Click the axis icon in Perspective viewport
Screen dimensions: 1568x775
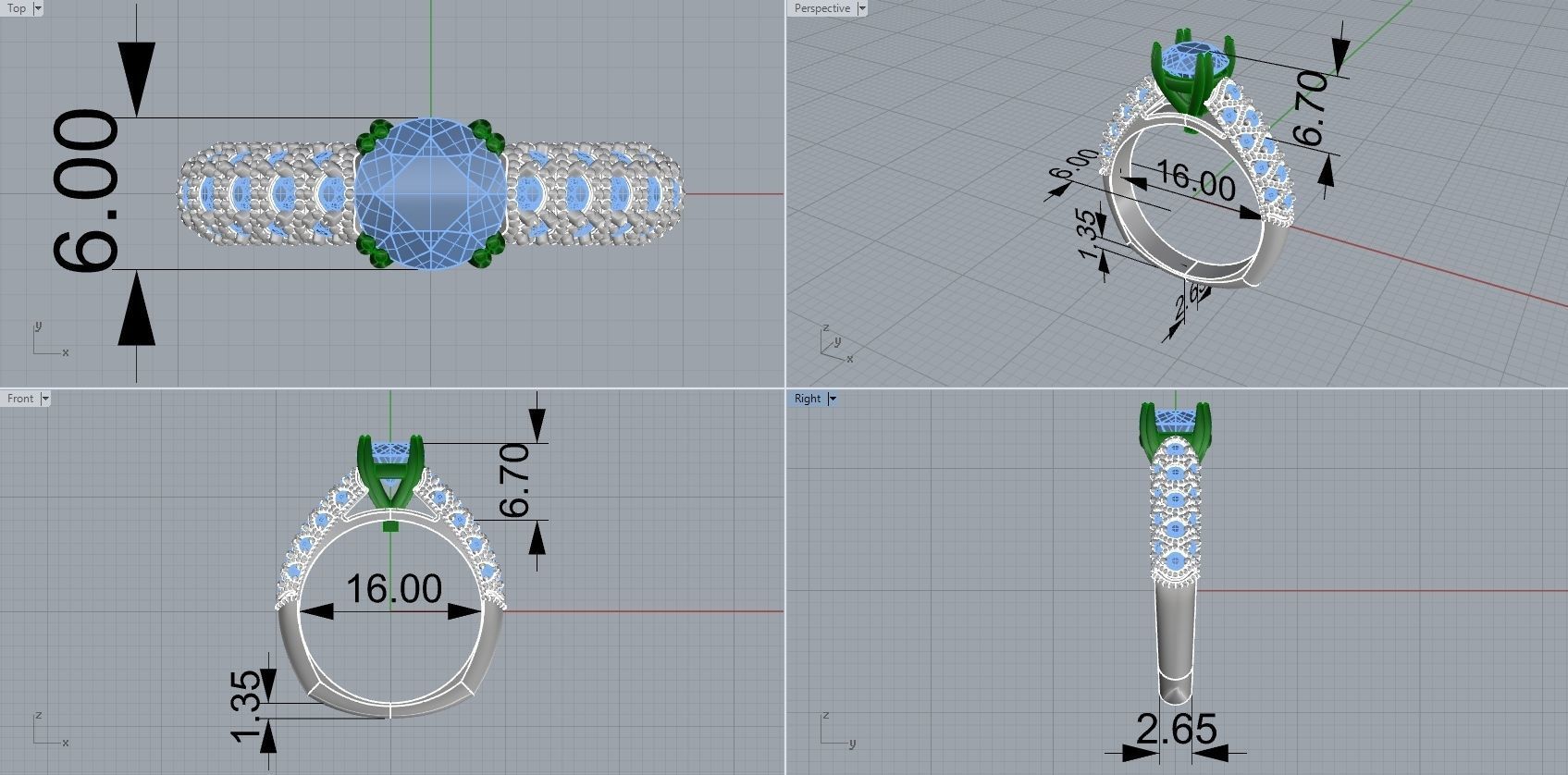coord(836,344)
